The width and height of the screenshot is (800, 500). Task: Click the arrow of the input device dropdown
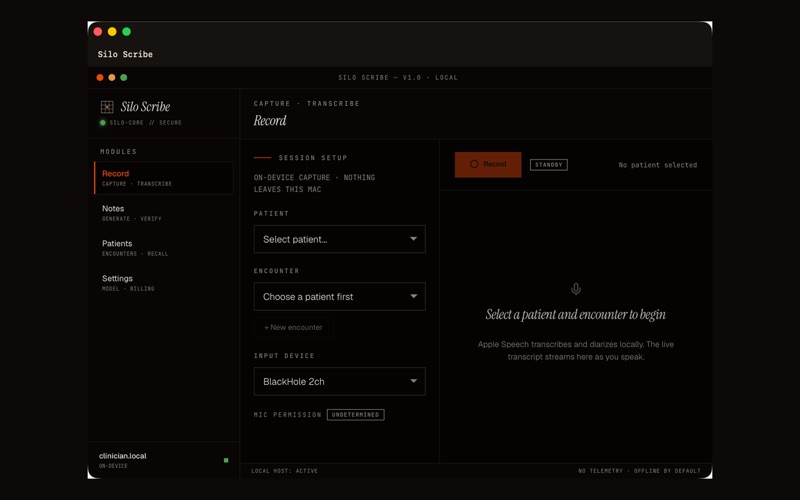tap(413, 381)
